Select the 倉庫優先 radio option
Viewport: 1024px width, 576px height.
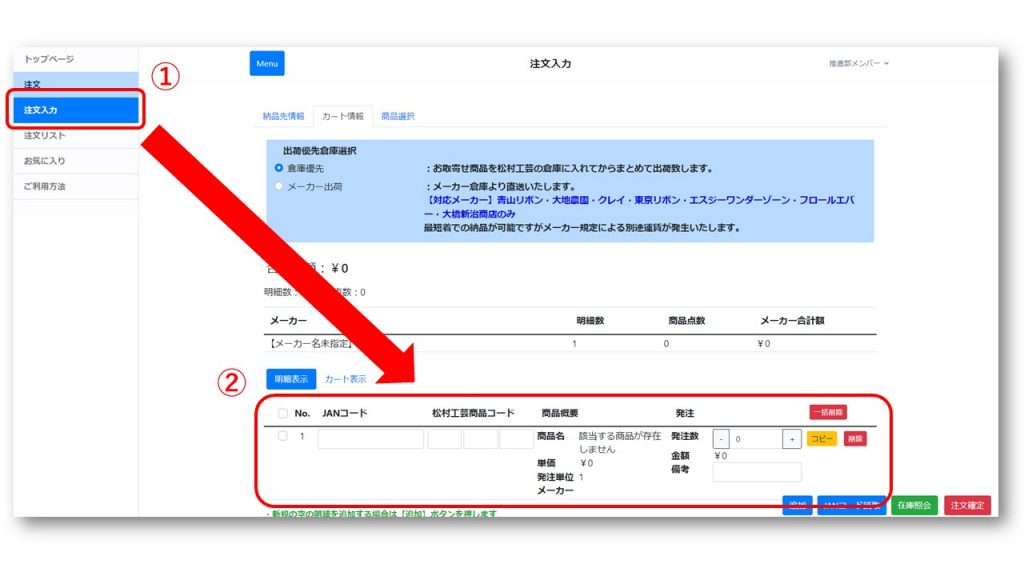pos(279,168)
